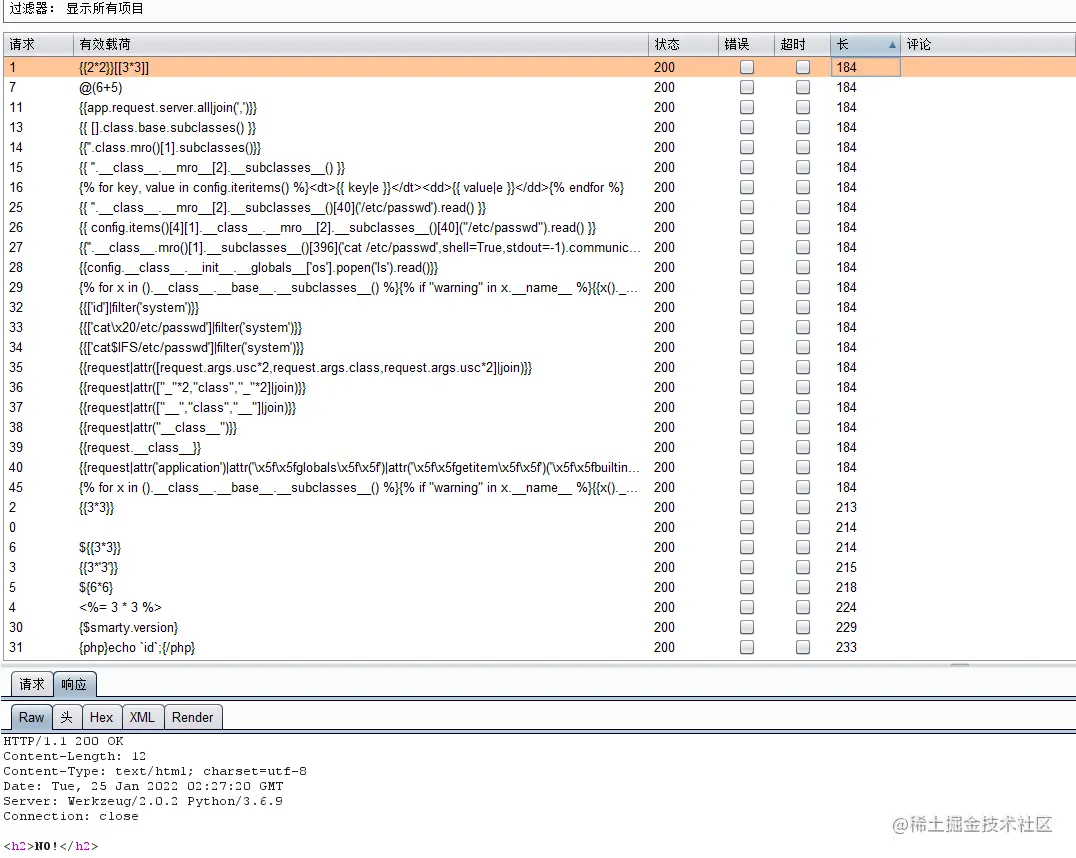Sort by 请求 column header
This screenshot has width=1076, height=858.
tap(38, 45)
